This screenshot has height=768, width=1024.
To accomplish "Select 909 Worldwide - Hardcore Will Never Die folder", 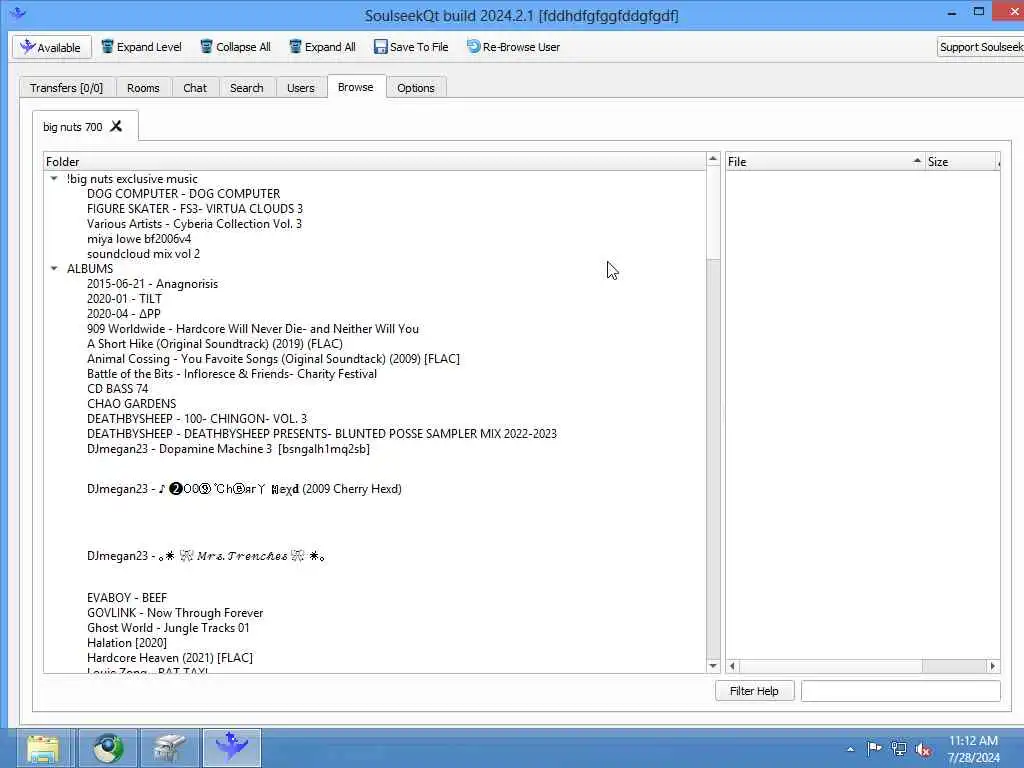I will click(x=253, y=329).
